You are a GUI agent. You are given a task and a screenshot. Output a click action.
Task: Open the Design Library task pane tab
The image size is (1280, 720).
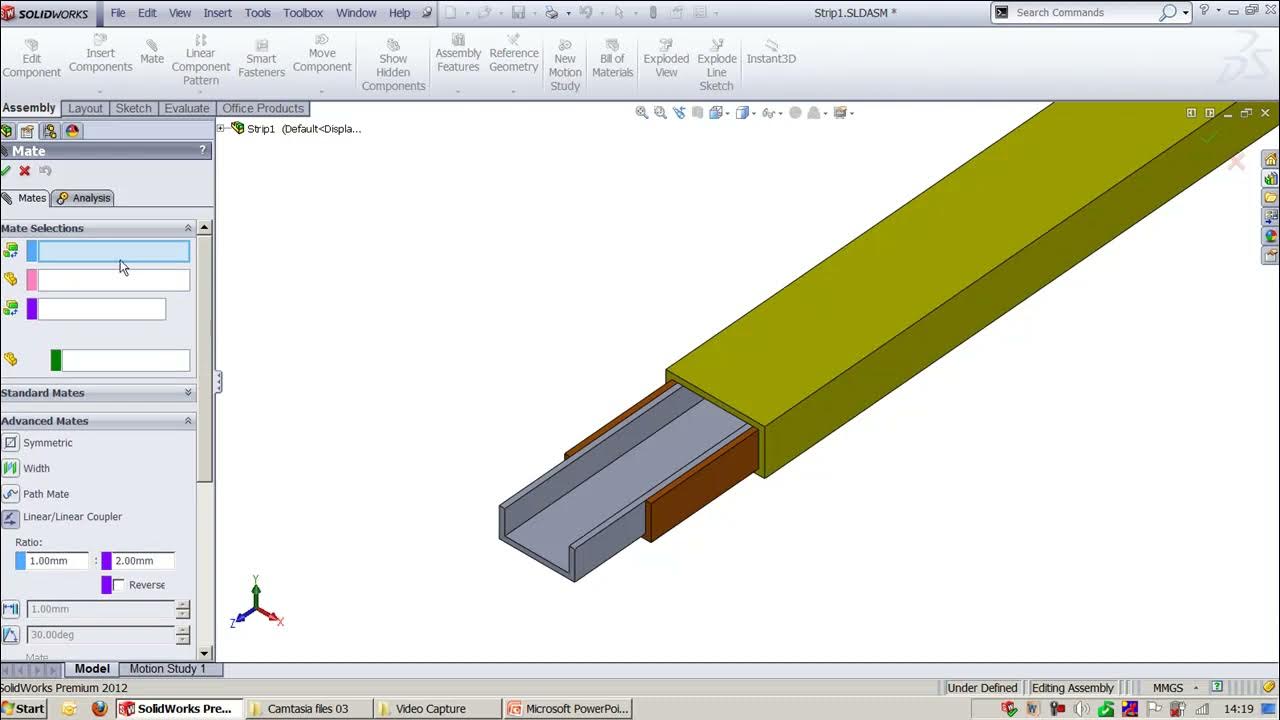[x=1270, y=179]
